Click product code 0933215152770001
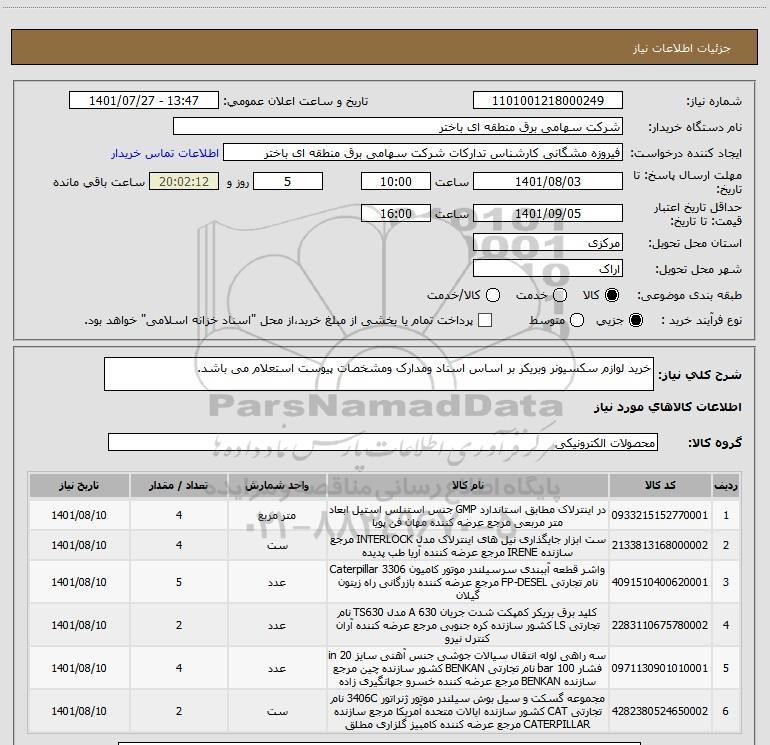770x745 pixels. (660, 515)
